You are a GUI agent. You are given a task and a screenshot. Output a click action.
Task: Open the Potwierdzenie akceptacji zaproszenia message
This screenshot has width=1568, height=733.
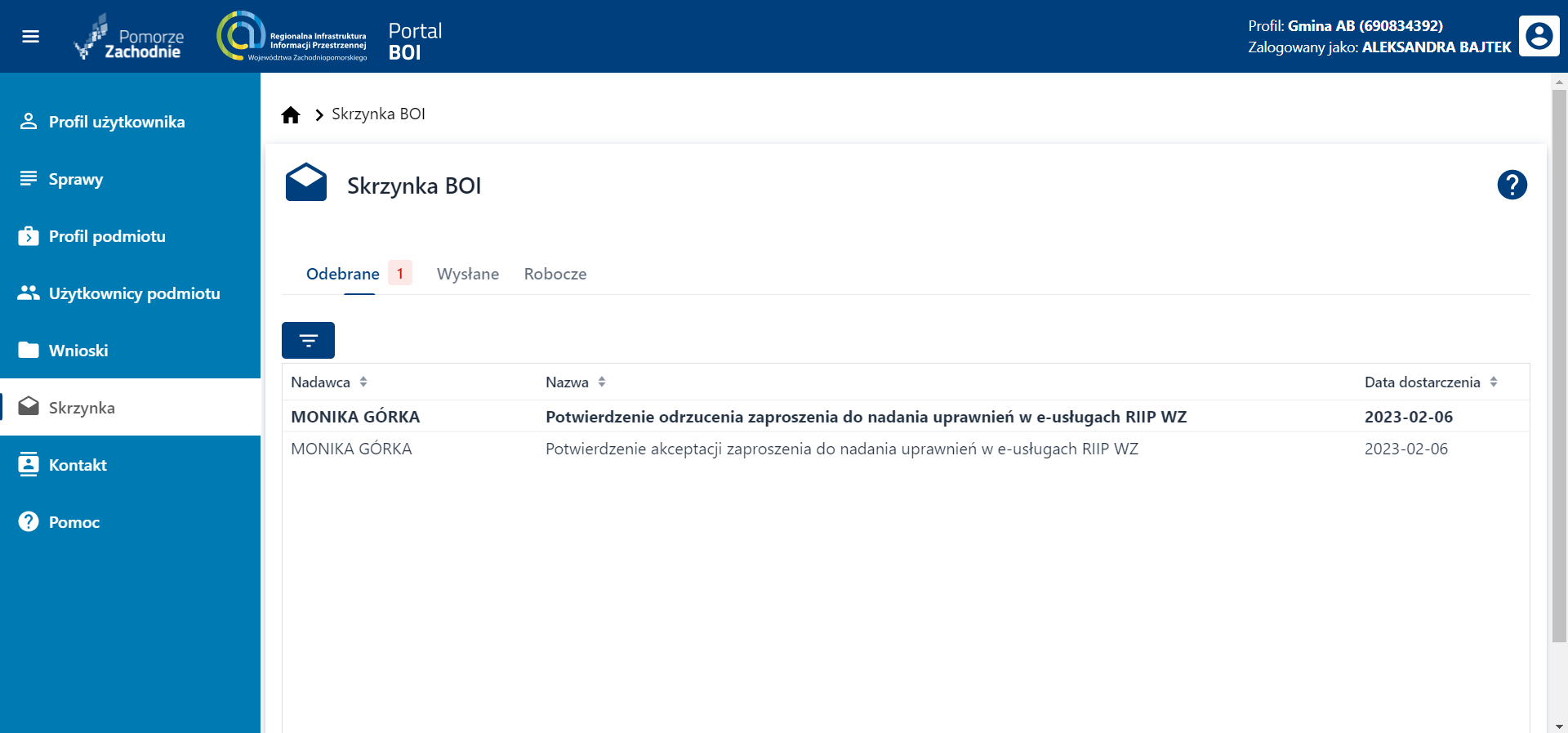click(841, 449)
